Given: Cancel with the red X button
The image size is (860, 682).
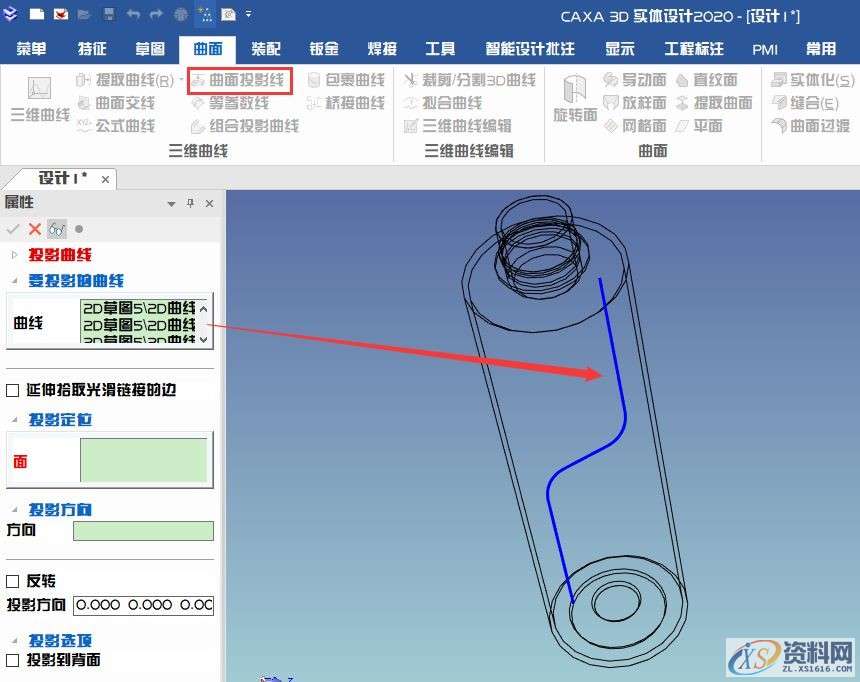Looking at the screenshot, I should coord(33,228).
